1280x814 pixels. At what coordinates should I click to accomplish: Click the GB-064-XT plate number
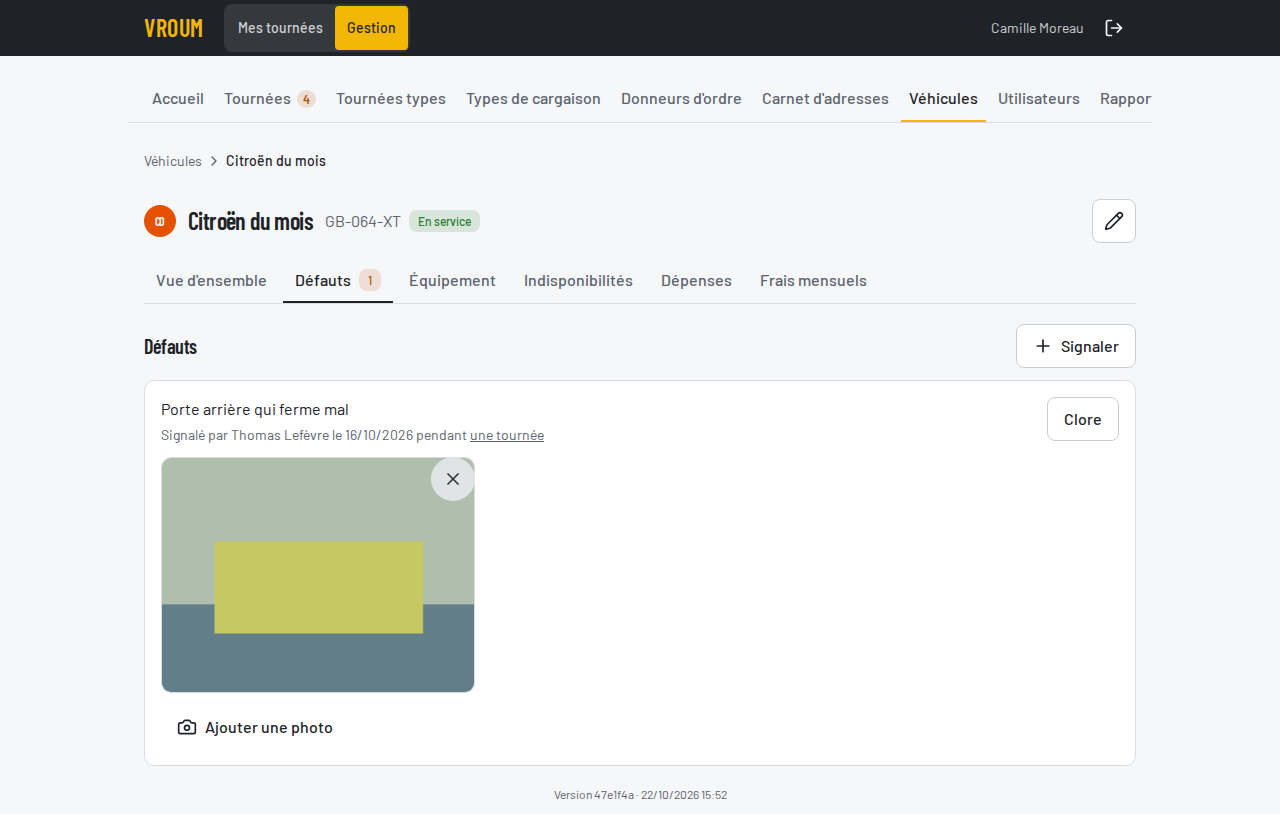point(363,221)
